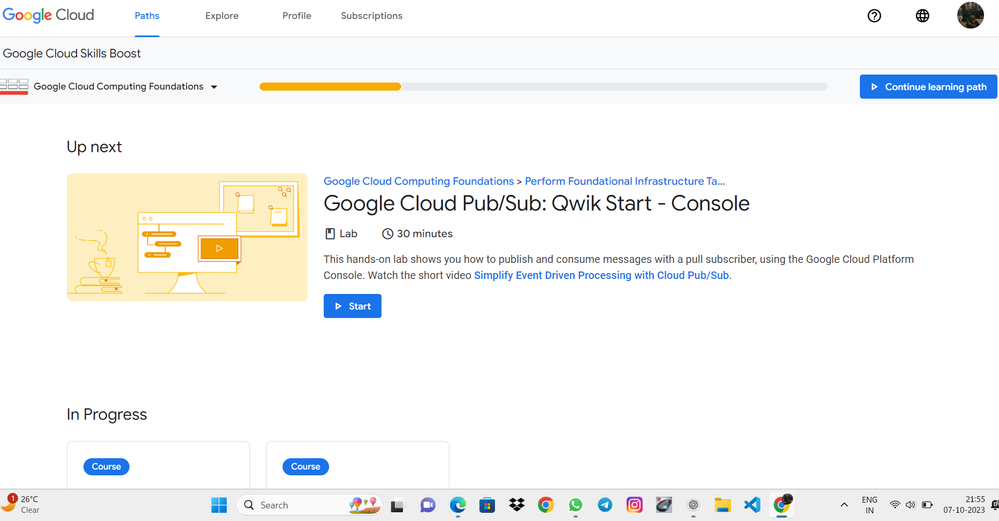The width and height of the screenshot is (999, 521).
Task: Show hidden system tray icons
Action: coord(844,505)
